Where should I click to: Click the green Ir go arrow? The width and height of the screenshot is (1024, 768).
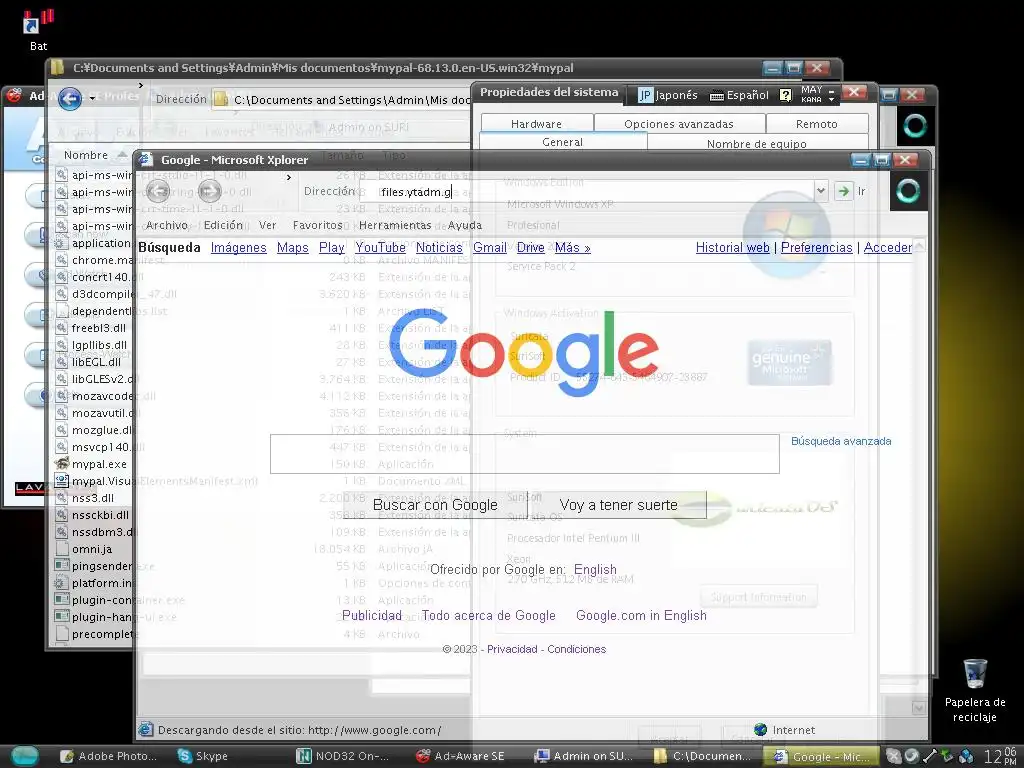(x=844, y=191)
